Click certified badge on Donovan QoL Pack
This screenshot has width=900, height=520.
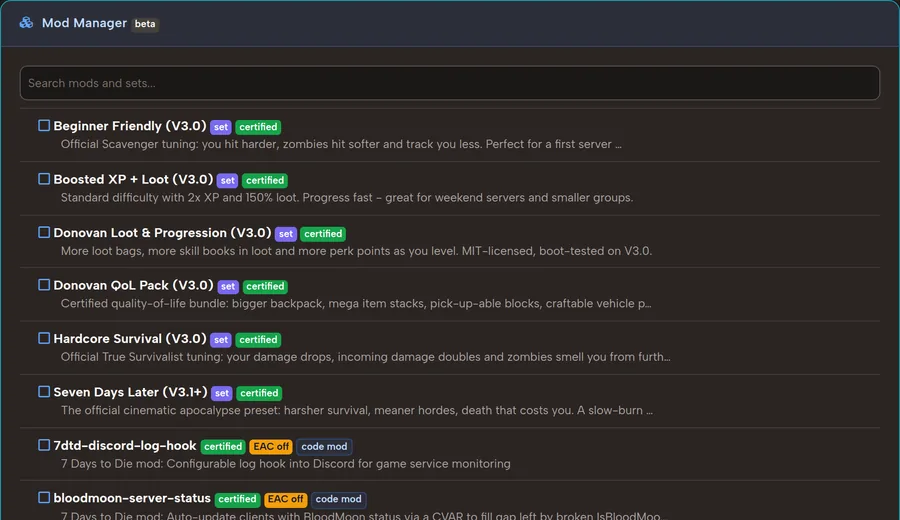pyautogui.click(x=265, y=286)
